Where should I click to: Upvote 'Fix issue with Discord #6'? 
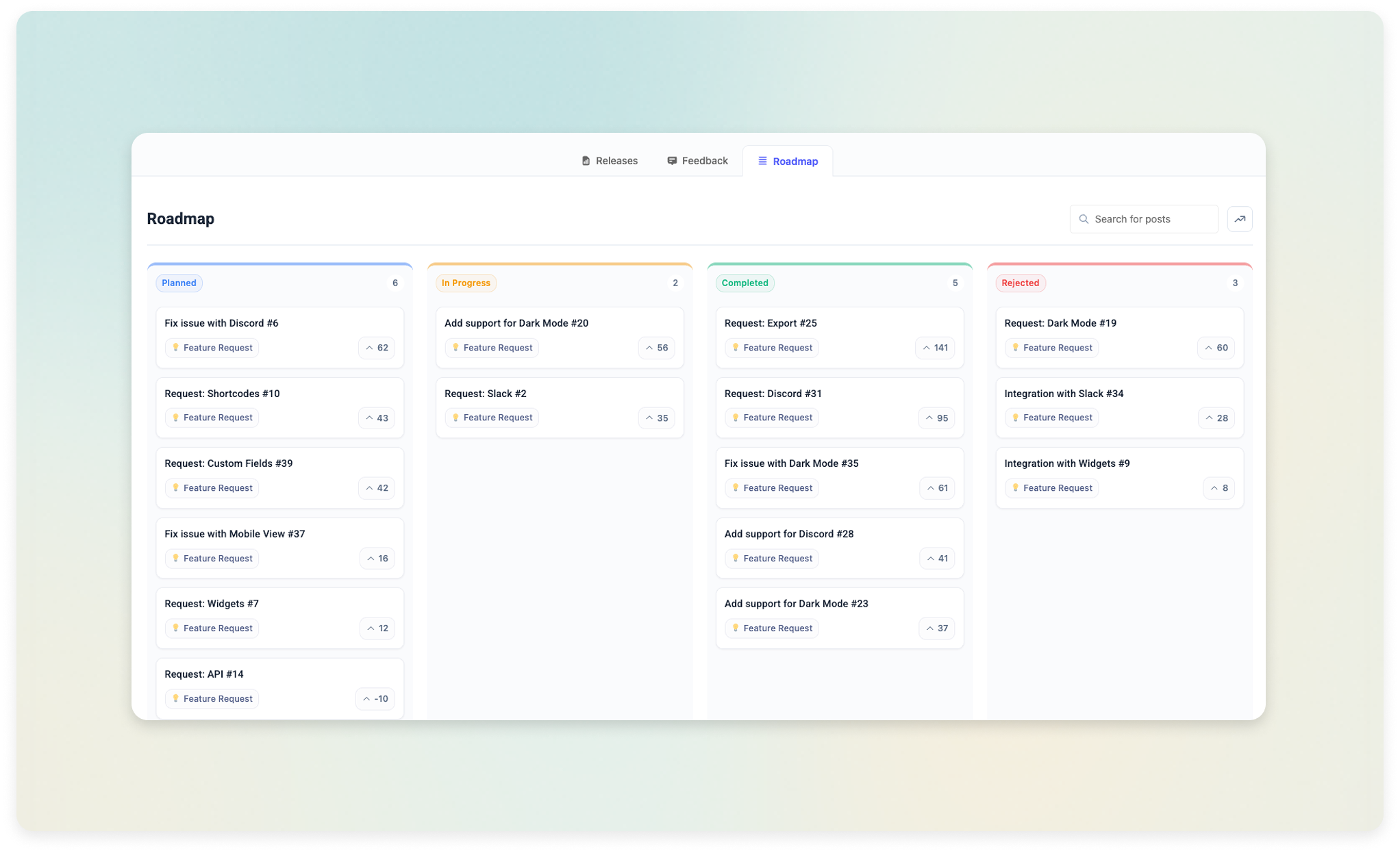click(376, 348)
